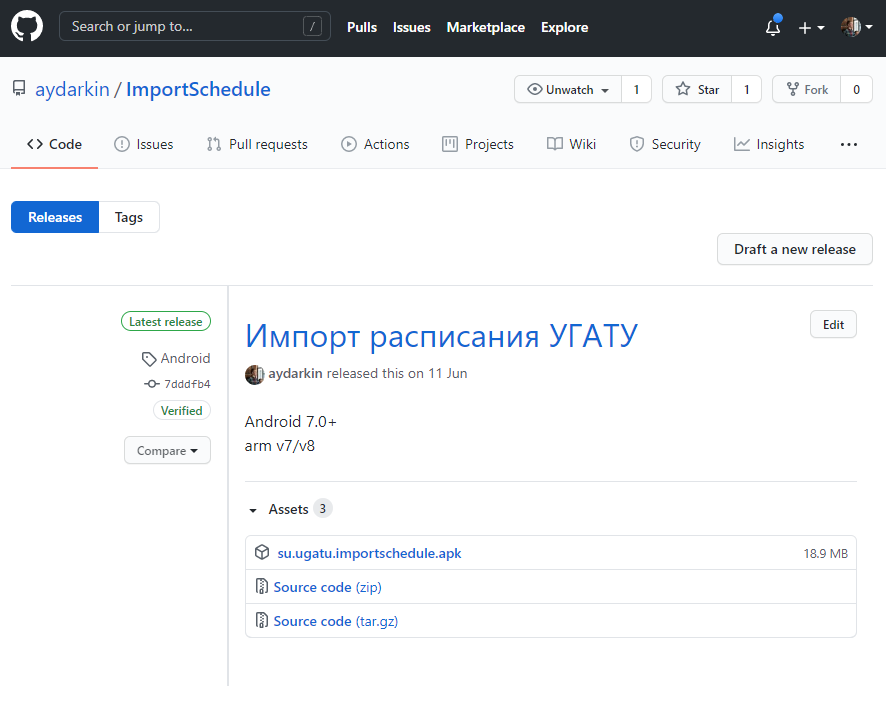Star the ImportSchedule repository
Viewport: 886px width, 705px height.
tap(697, 89)
